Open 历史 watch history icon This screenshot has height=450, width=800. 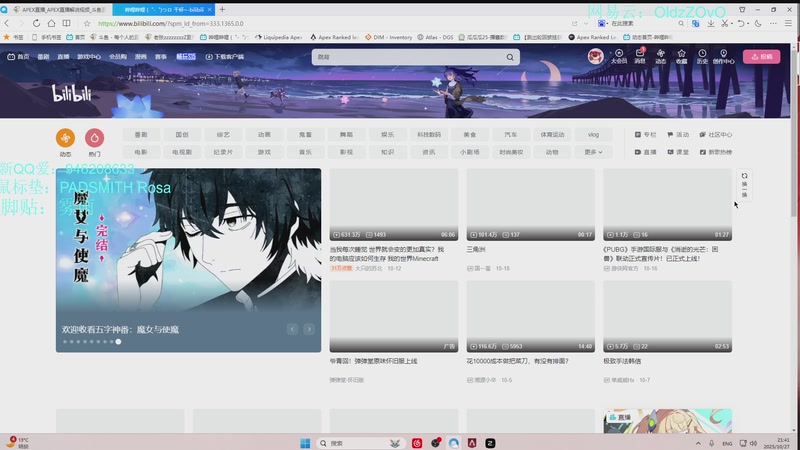[703, 56]
